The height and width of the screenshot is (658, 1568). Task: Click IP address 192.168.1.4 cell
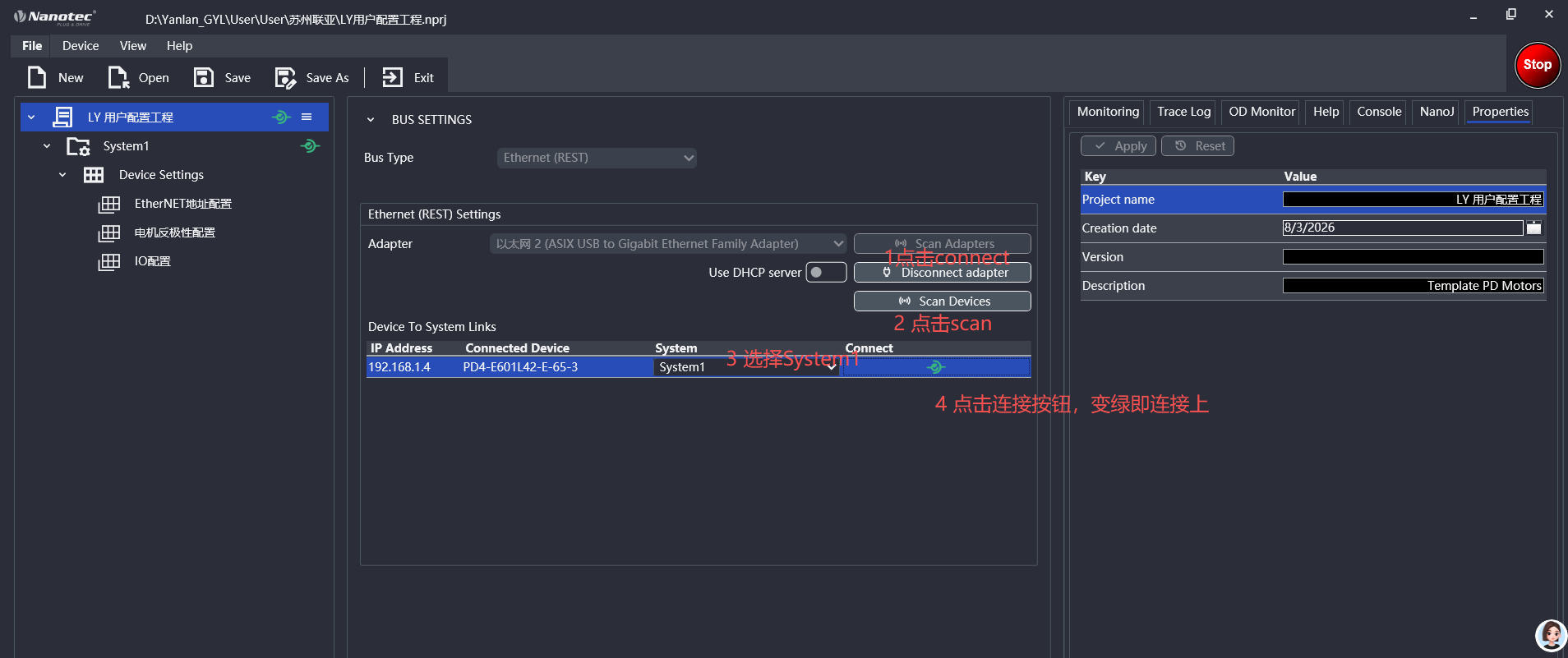click(399, 367)
